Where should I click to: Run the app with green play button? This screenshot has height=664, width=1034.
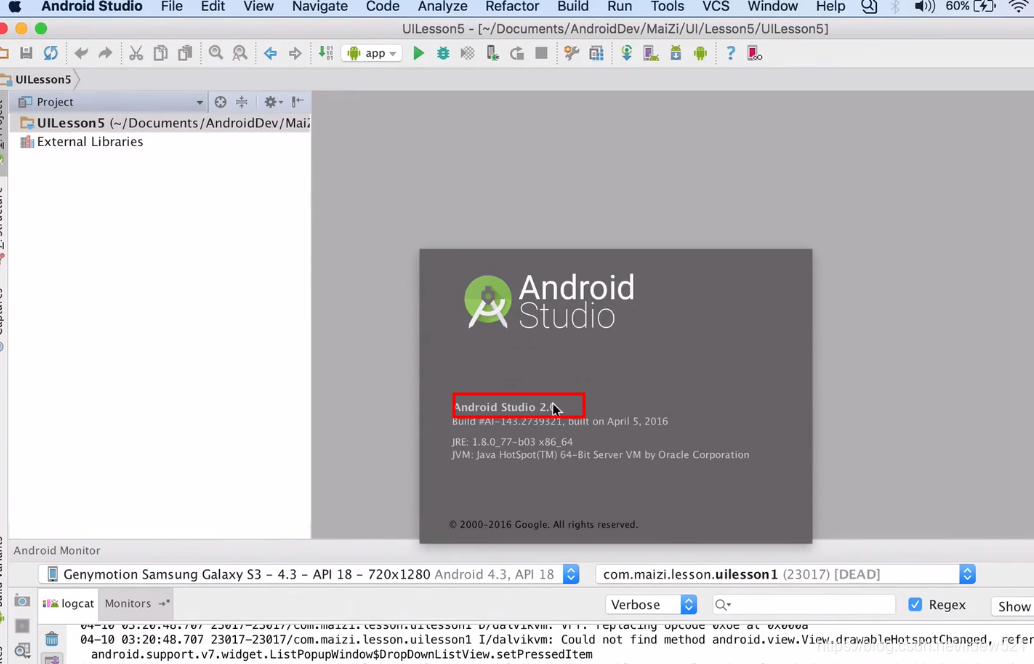418,53
